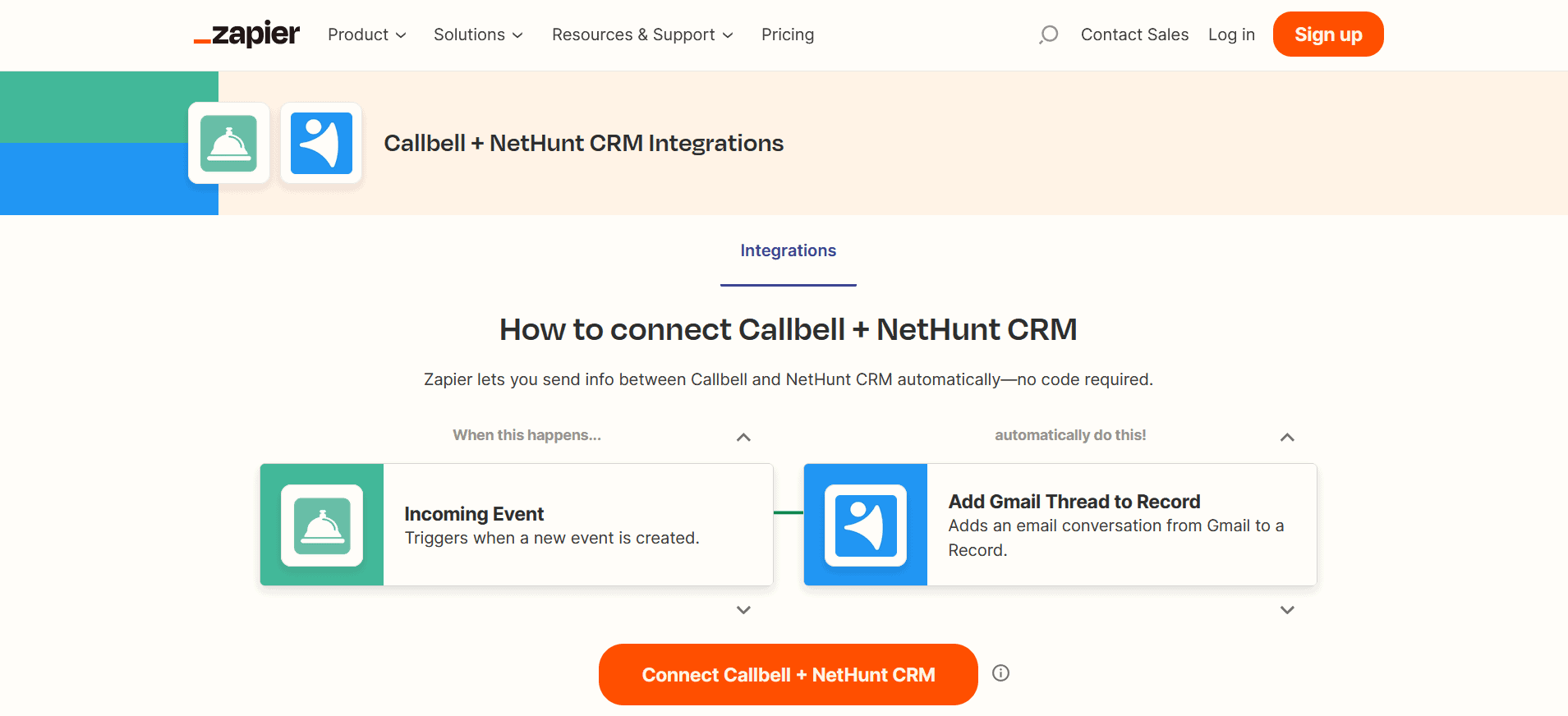
Task: Show next trigger with down chevron
Action: (743, 610)
